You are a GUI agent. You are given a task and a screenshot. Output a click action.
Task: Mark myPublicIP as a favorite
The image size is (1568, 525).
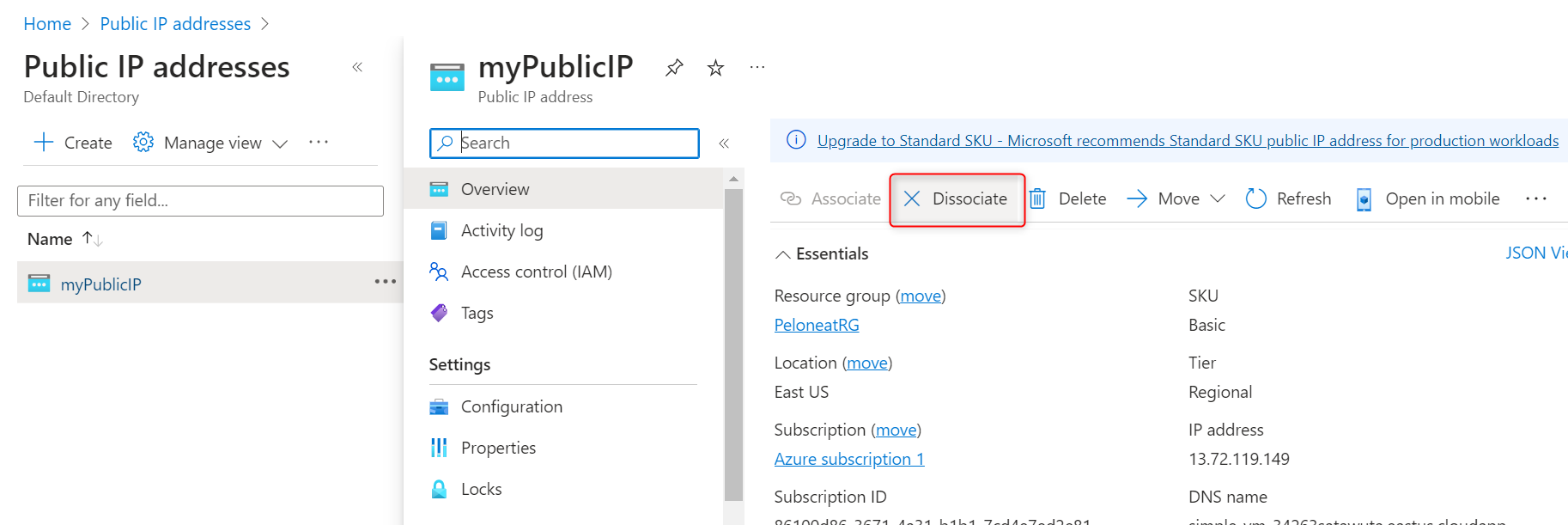point(715,68)
